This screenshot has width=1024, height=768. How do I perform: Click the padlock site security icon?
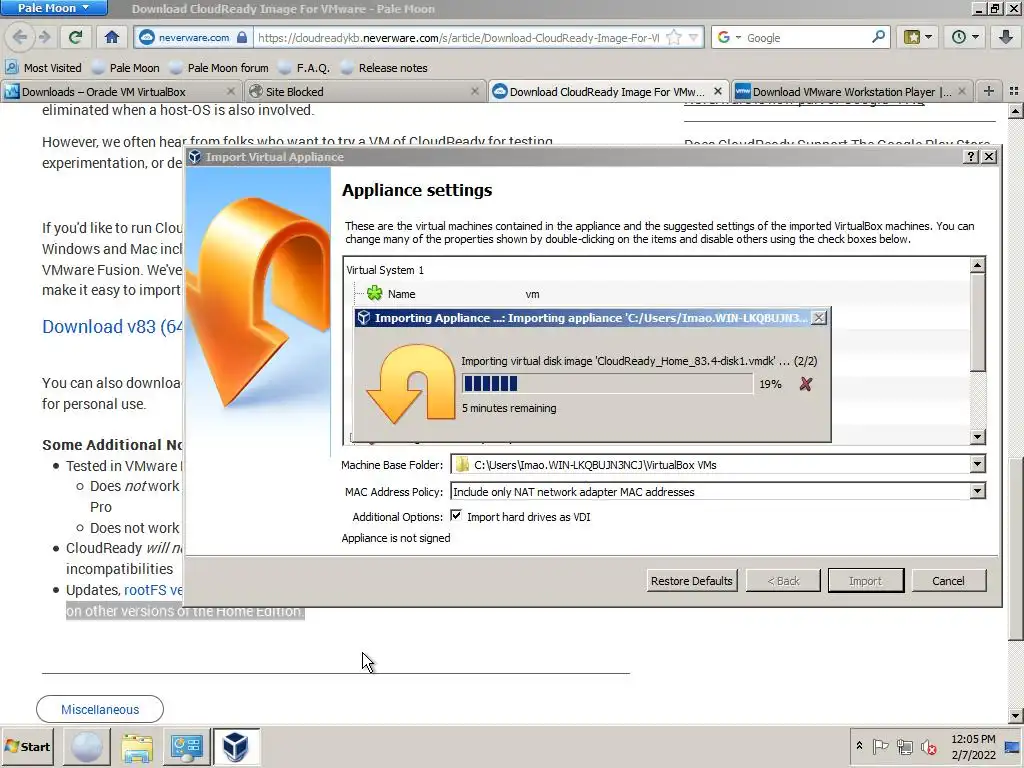[242, 37]
